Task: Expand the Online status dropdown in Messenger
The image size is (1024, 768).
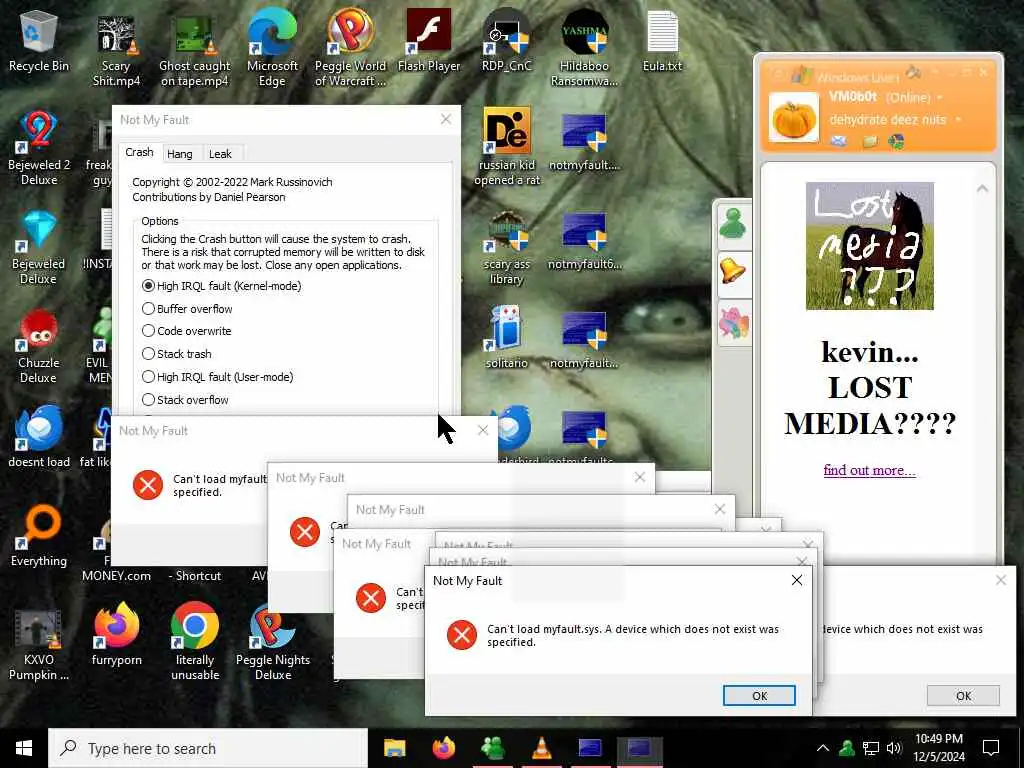Action: click(940, 98)
